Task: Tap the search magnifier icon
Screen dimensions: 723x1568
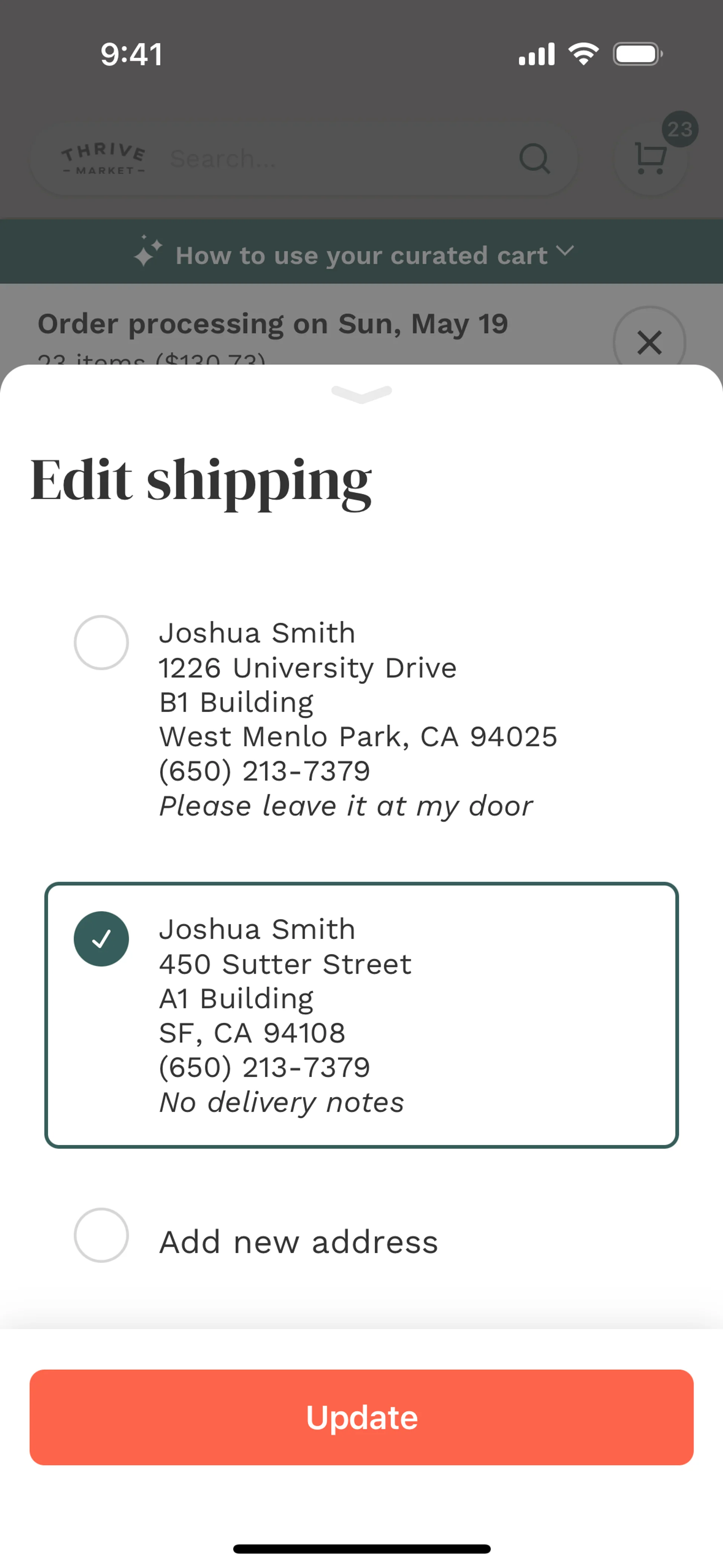Action: pos(534,159)
